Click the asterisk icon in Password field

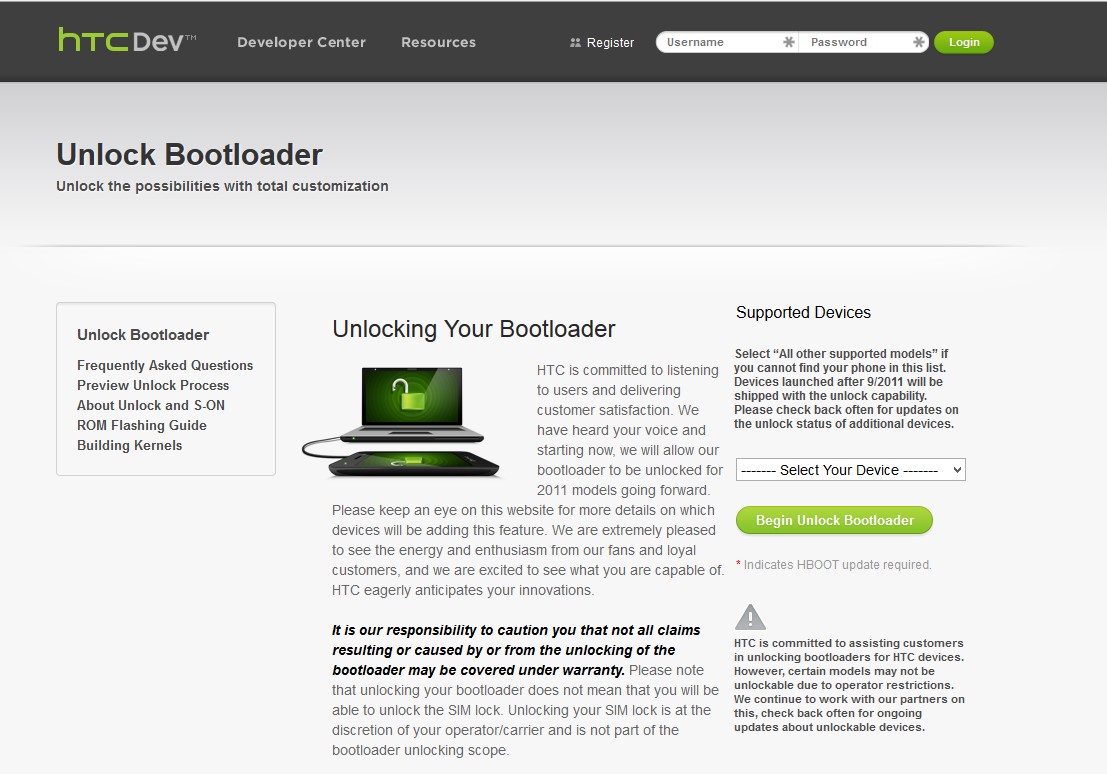(x=918, y=42)
